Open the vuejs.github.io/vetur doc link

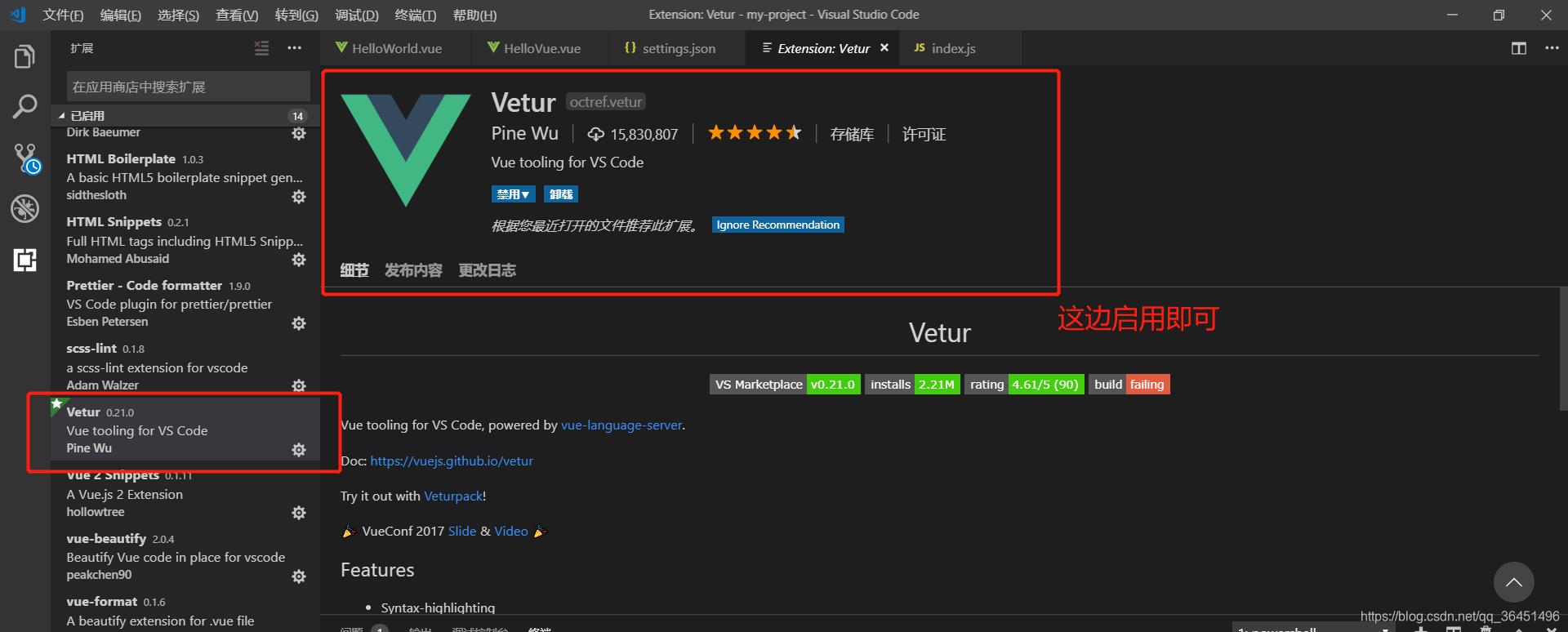click(452, 461)
